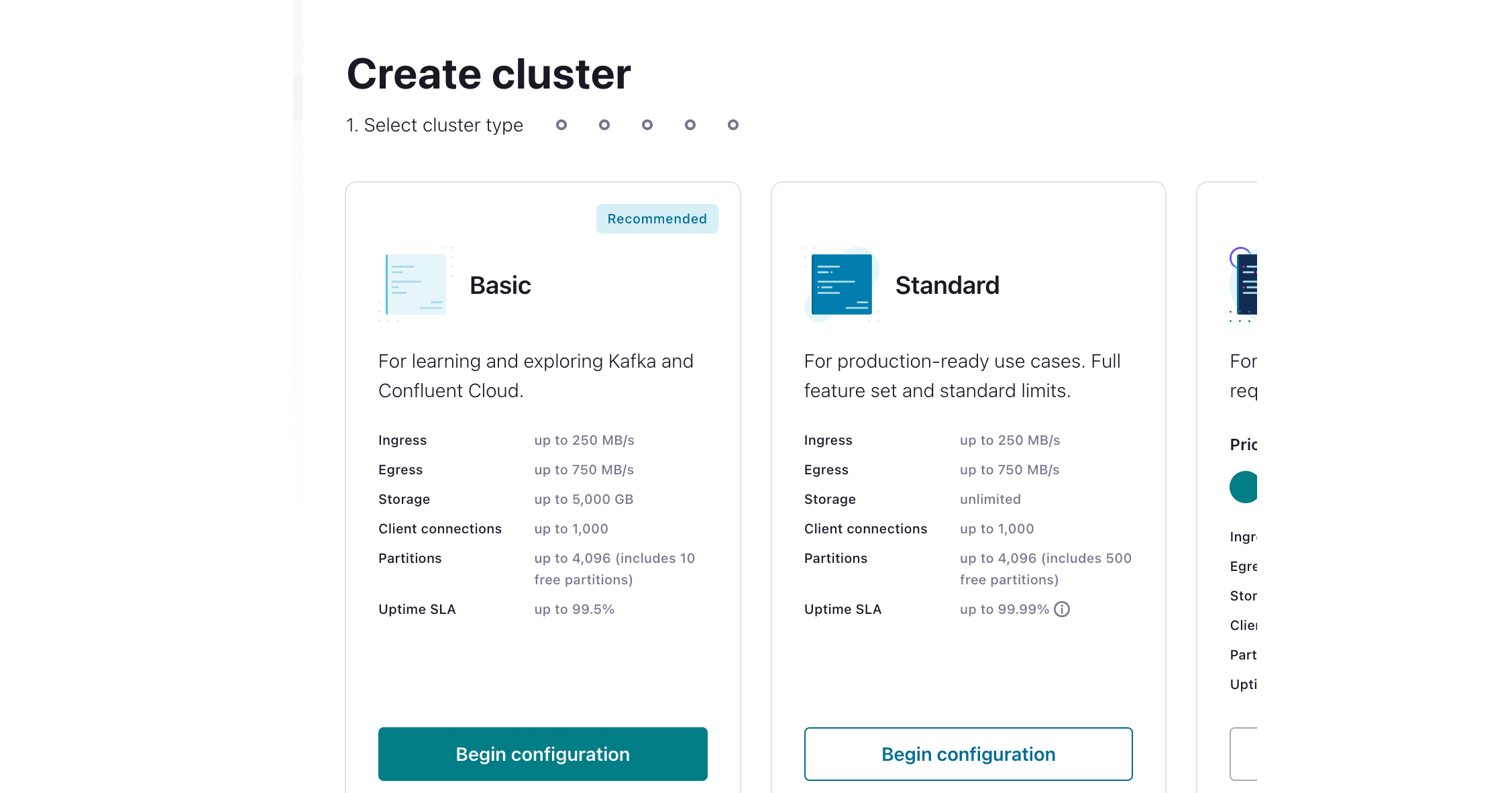The width and height of the screenshot is (1512, 793).
Task: Click the Standard 'Egress' label
Action: click(x=826, y=470)
